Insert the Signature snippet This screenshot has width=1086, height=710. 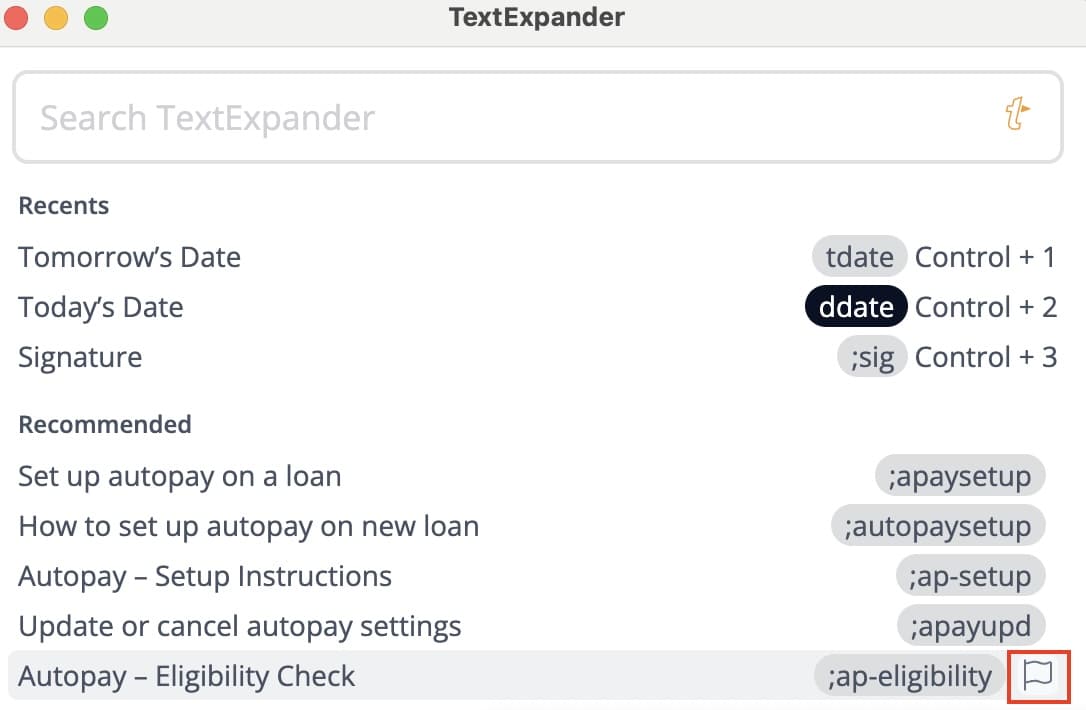(80, 357)
